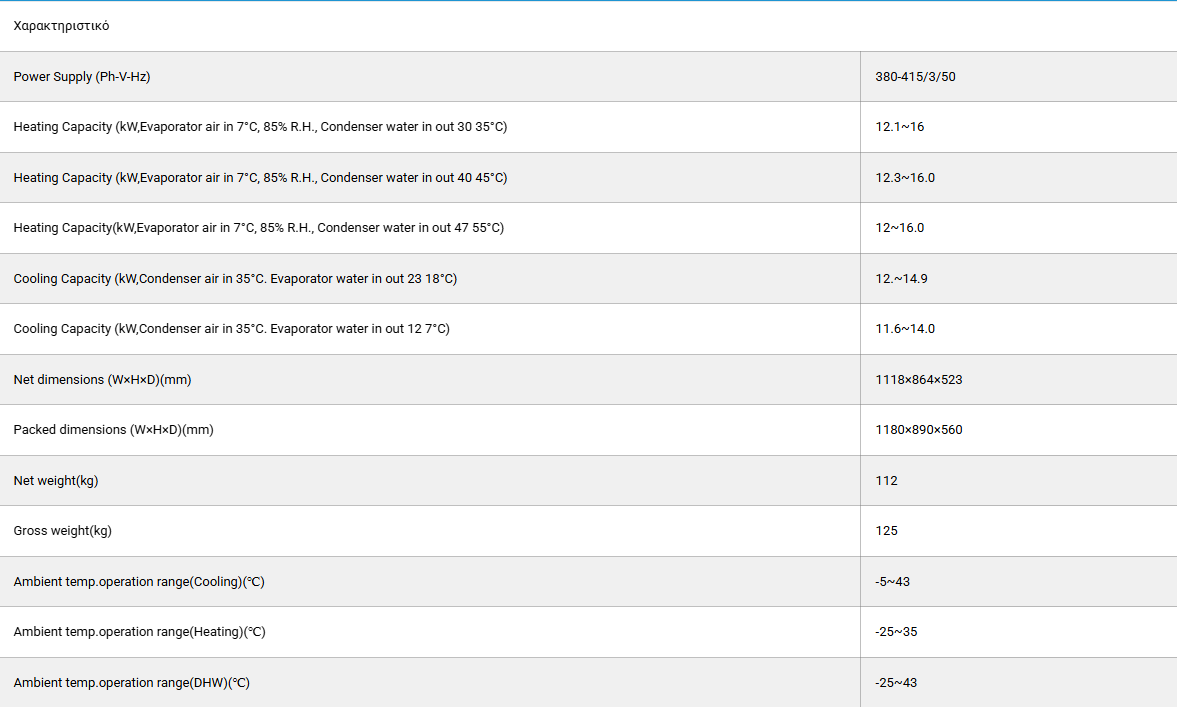Click the 1180×890×560 packed dimensions value
Screen dimensions: 1177x707
[x=918, y=430]
